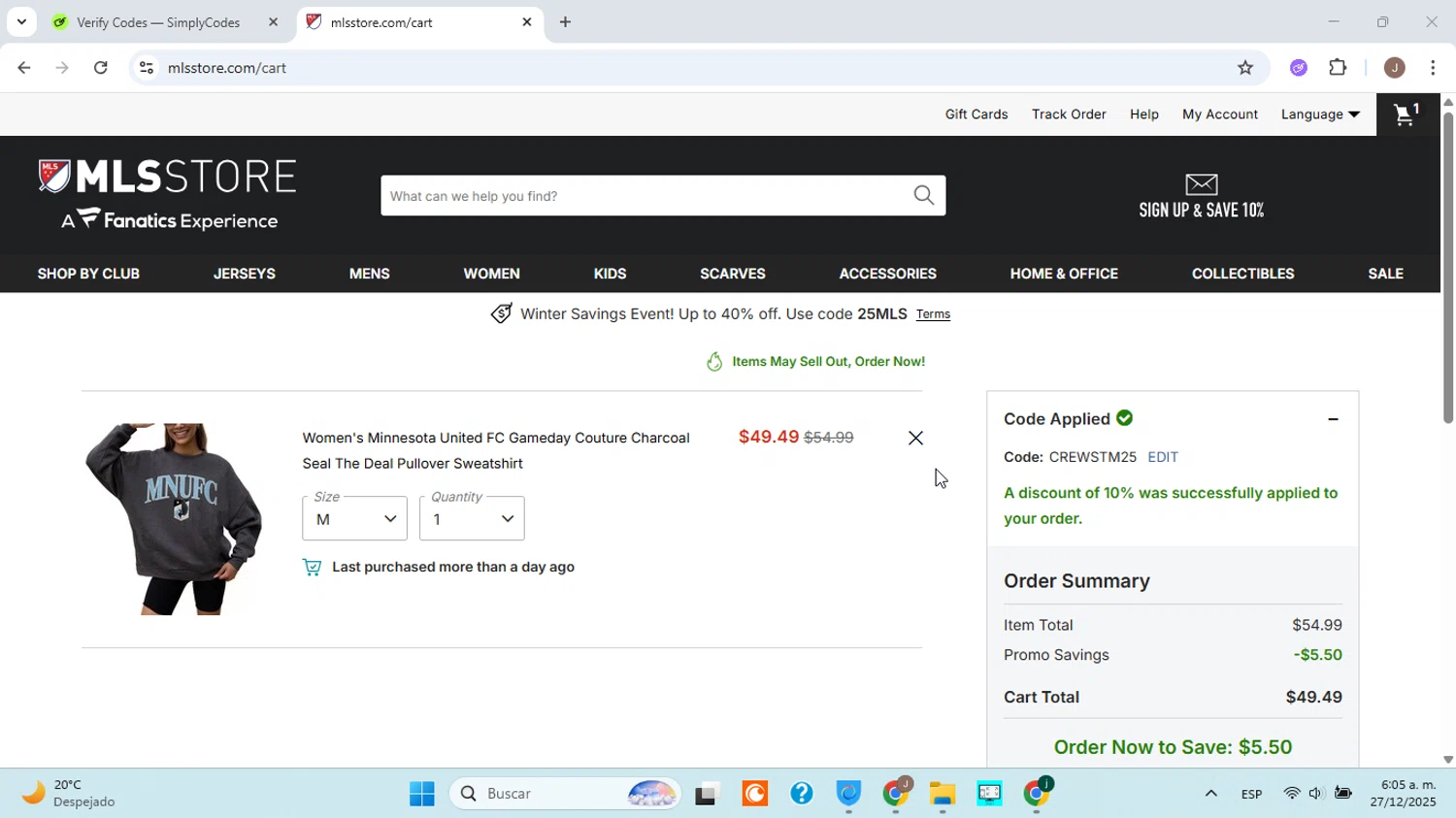
Task: Open the Collectibles menu
Action: point(1243,274)
